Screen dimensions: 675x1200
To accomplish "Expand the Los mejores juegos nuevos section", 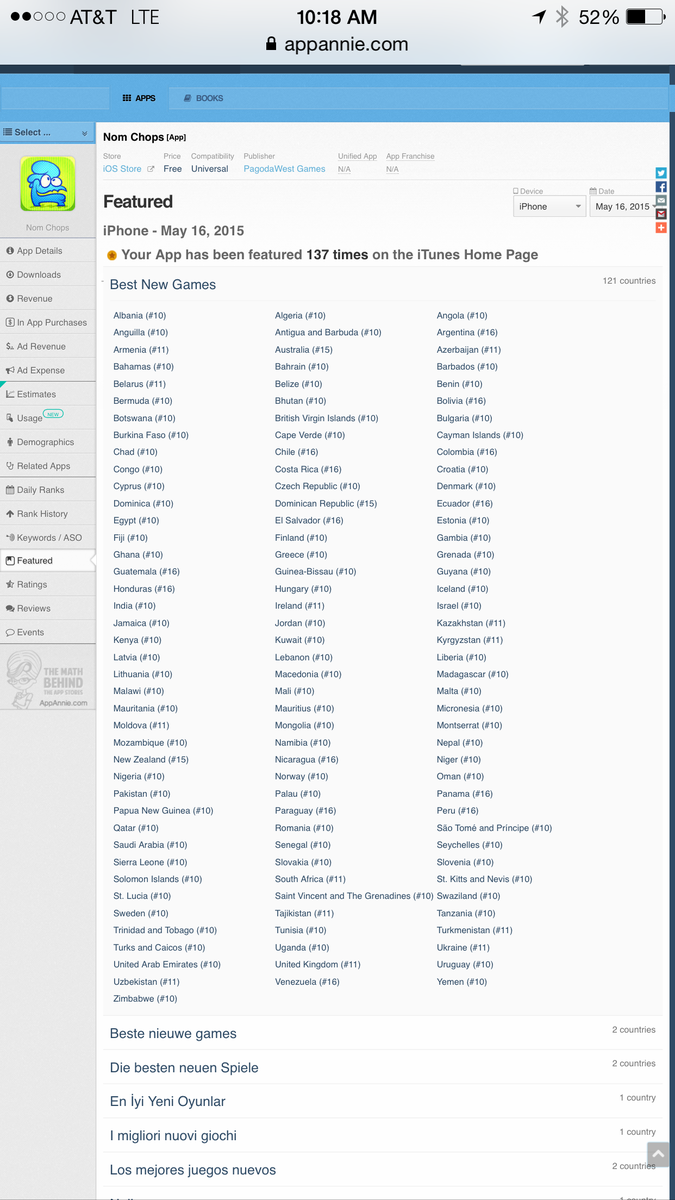I will (x=192, y=1170).
